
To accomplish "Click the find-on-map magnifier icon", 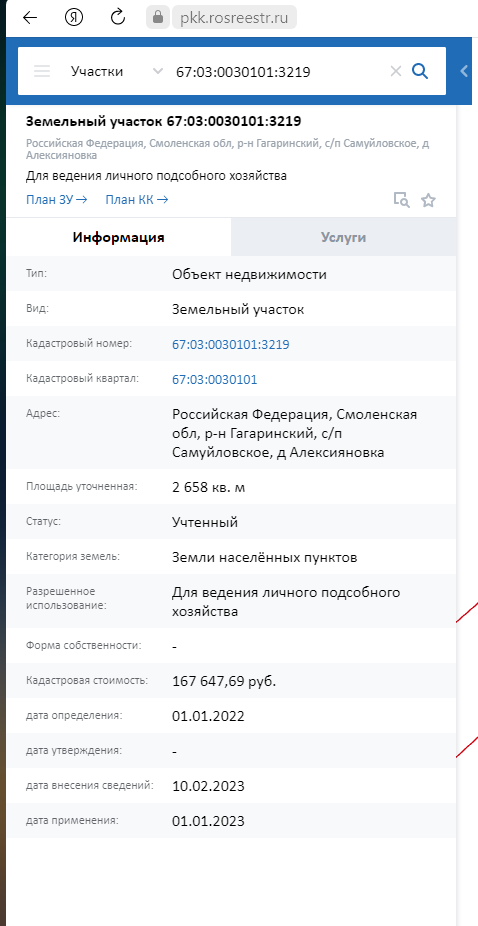I will [402, 200].
